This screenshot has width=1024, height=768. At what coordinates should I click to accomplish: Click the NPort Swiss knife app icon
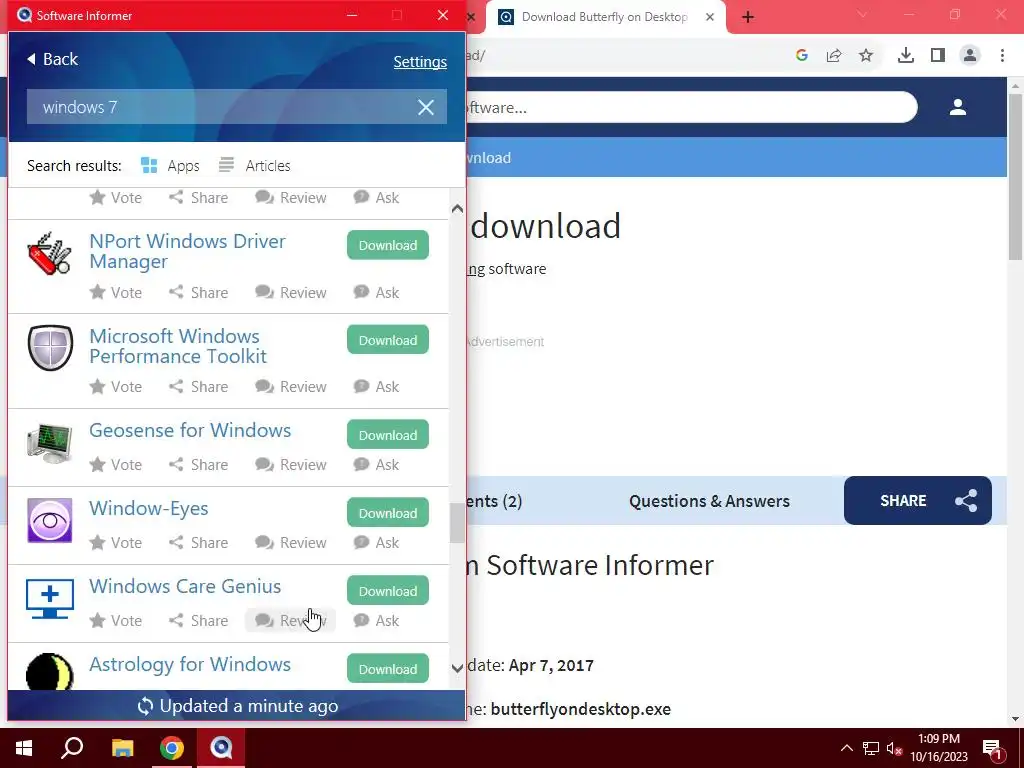tap(50, 253)
